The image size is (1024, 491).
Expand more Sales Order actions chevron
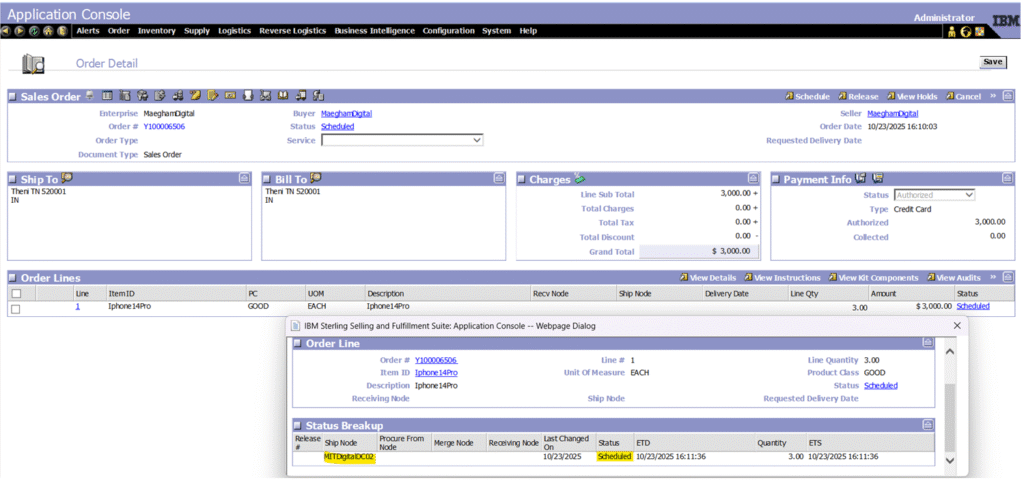pos(993,96)
